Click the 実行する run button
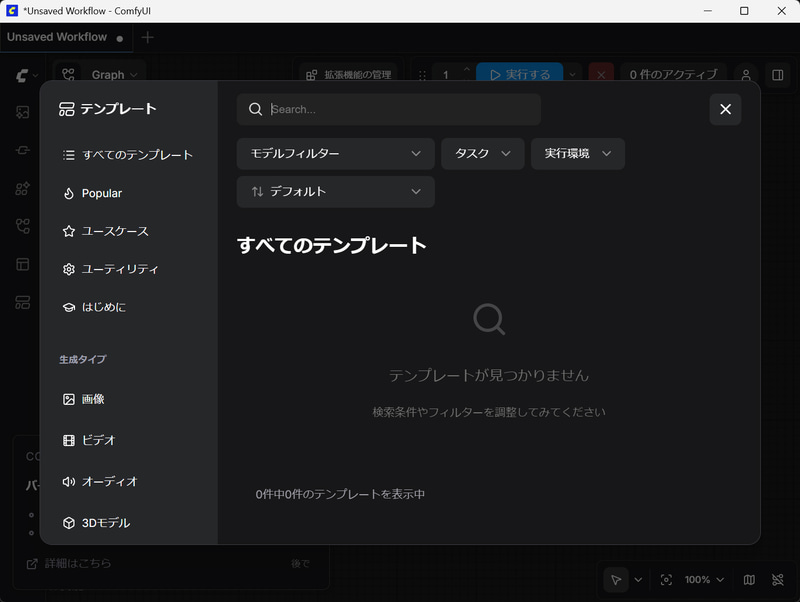The width and height of the screenshot is (800, 602). 522,73
